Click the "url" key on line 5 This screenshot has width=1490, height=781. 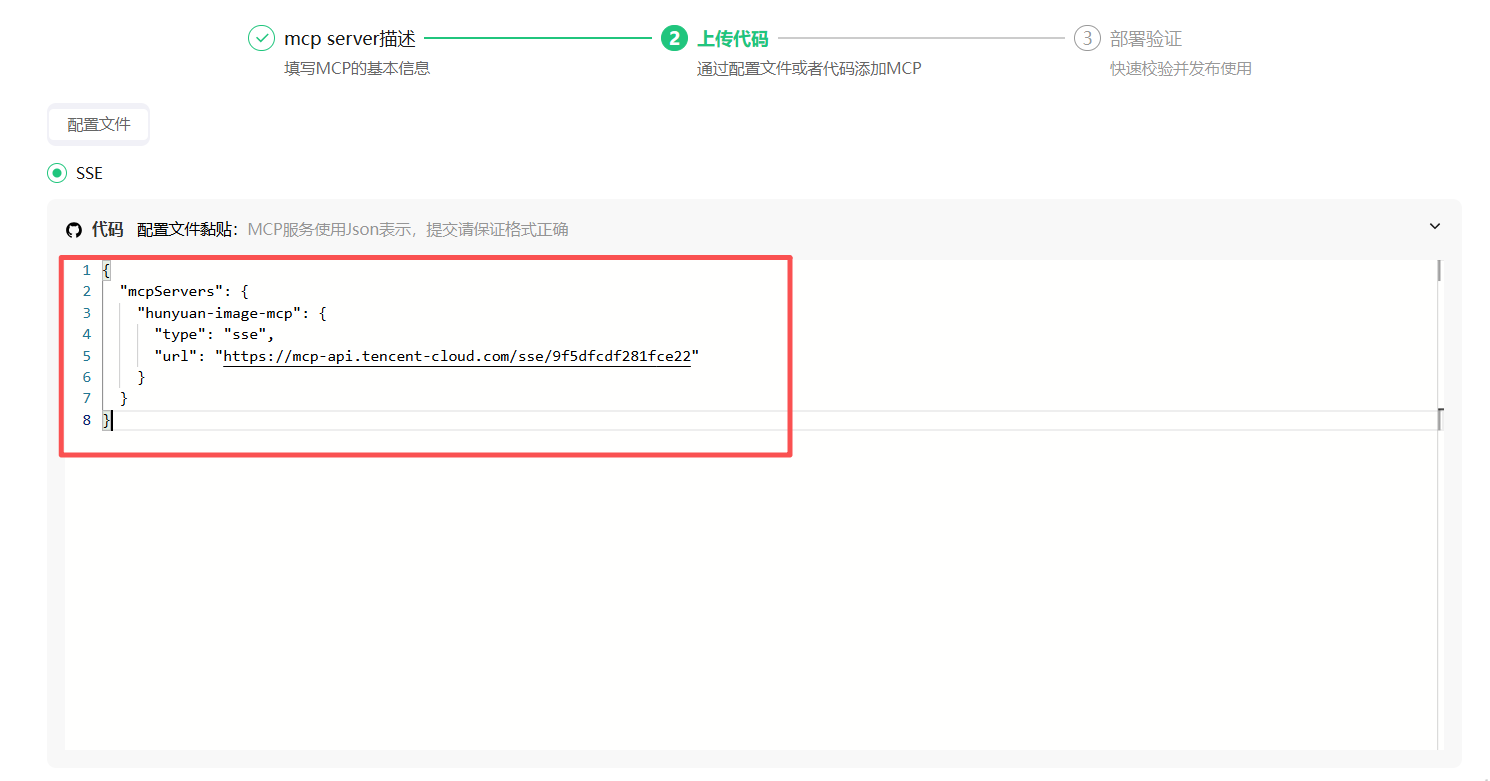pos(176,356)
